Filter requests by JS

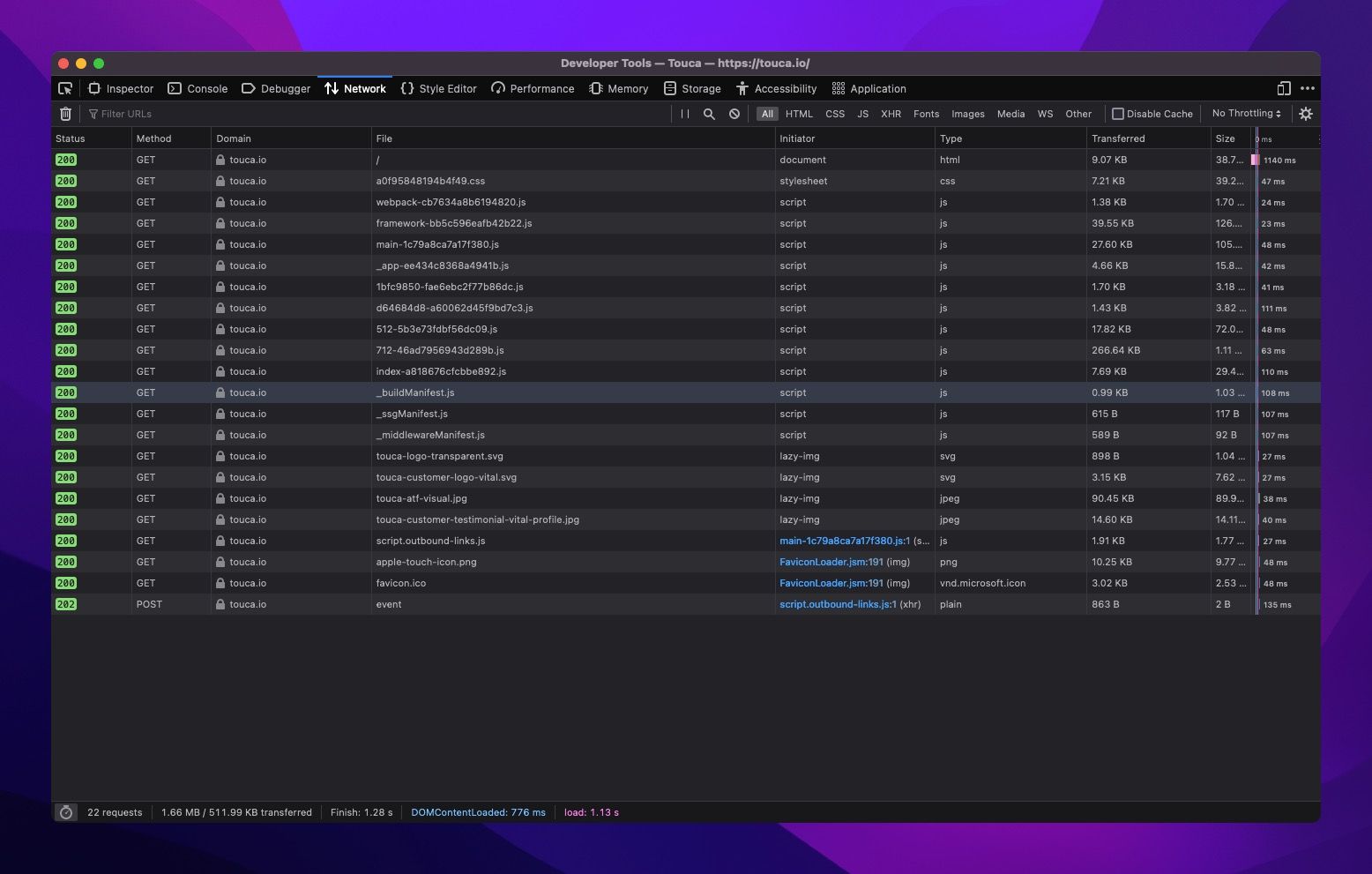click(863, 114)
